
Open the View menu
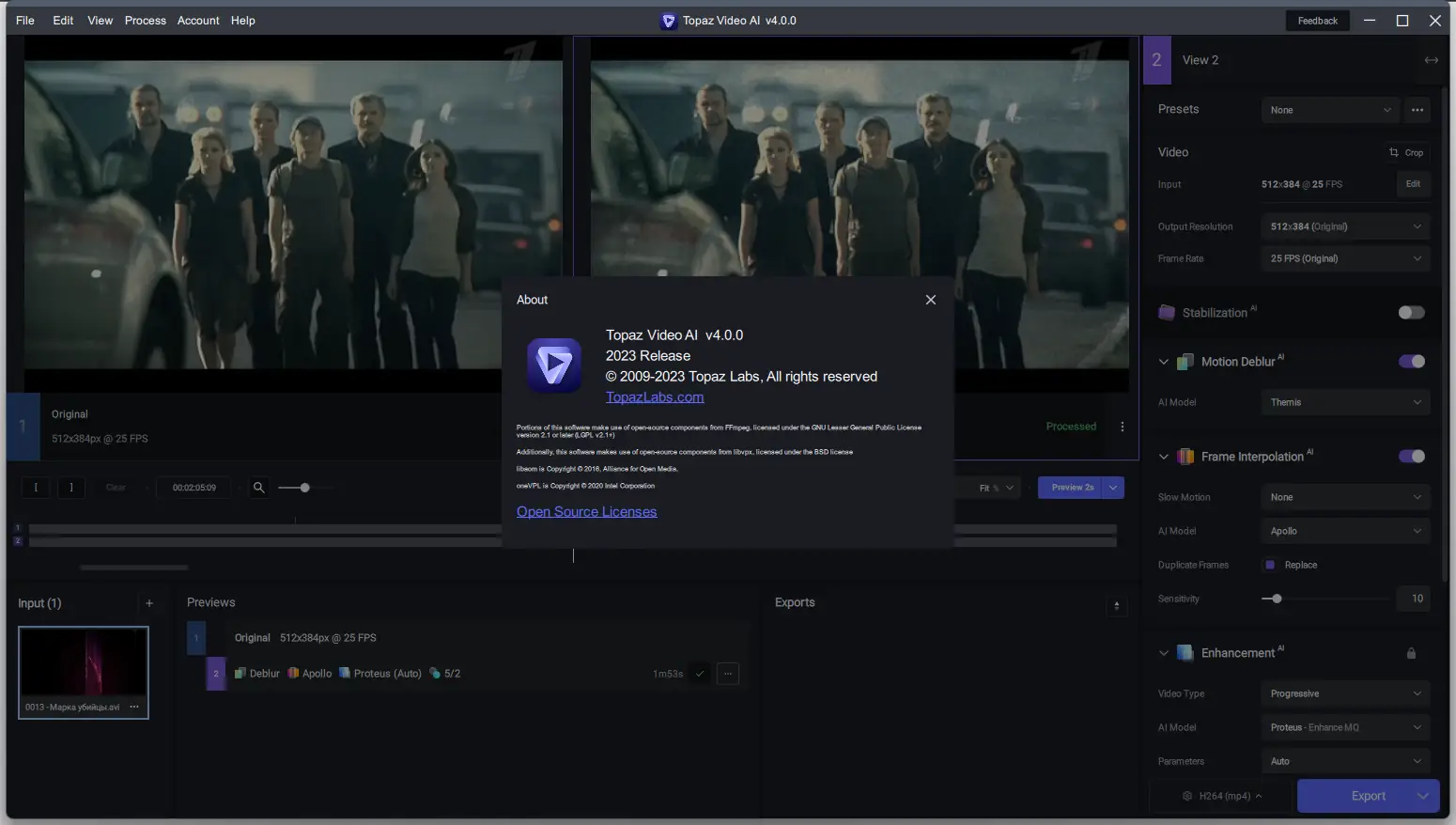pos(100,21)
